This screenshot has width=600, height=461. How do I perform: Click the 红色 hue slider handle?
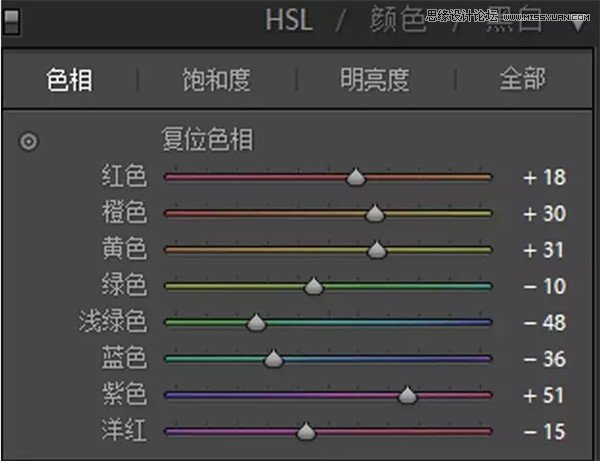(x=356, y=177)
